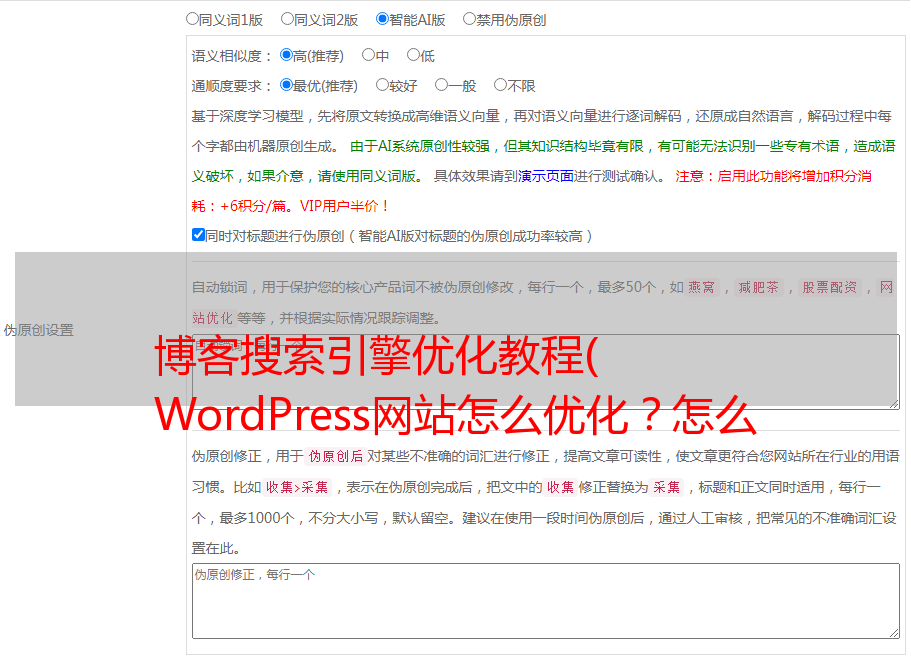Pick the 禁用伪原创 radio option

469,19
